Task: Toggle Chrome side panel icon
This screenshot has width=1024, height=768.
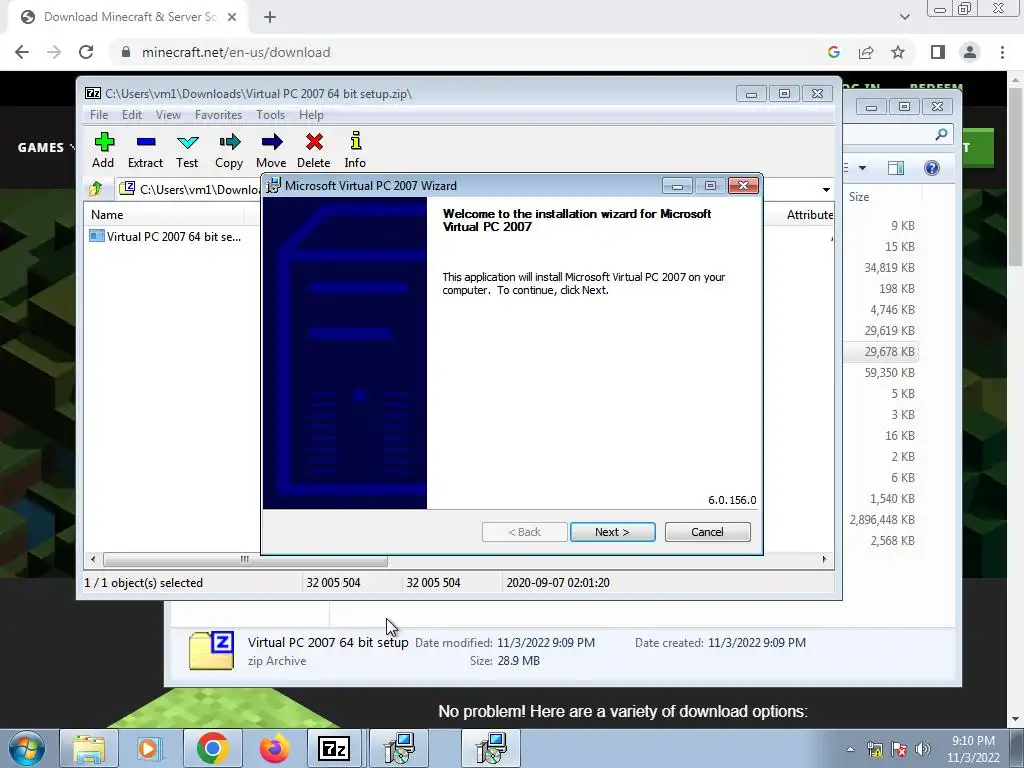Action: point(938,52)
